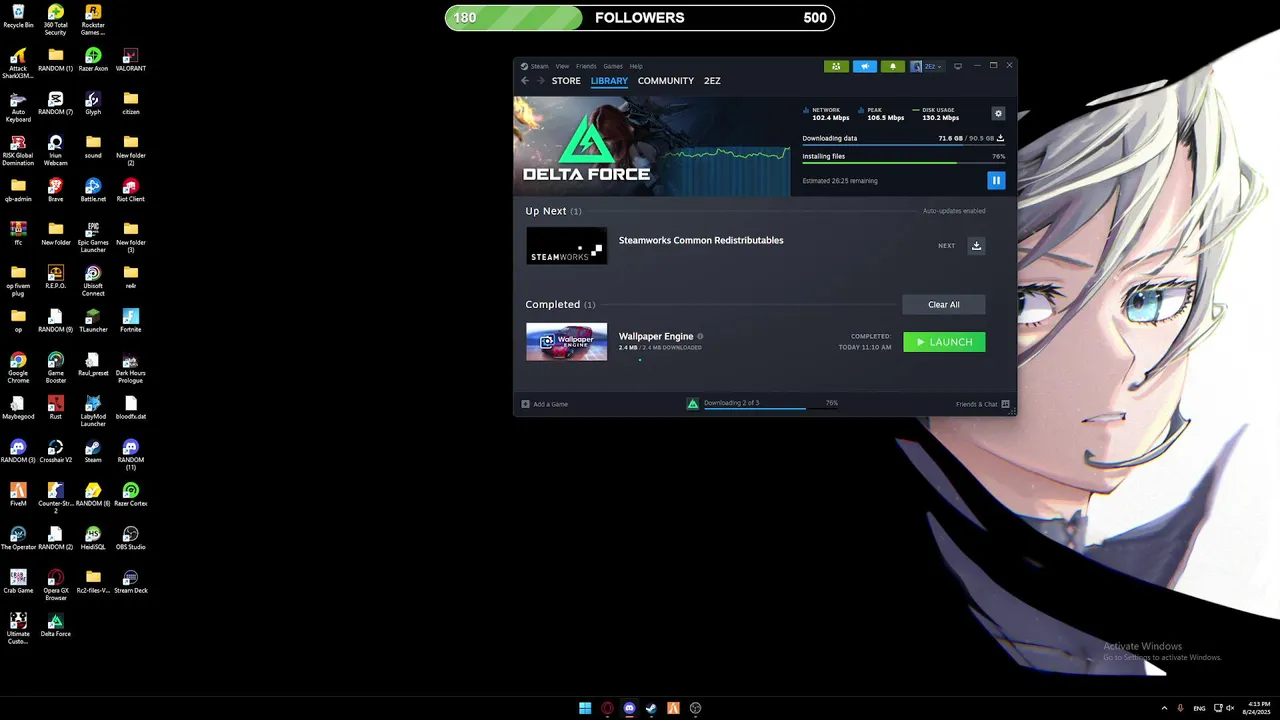Go back with Steam's left arrow
This screenshot has height=720, width=1280.
(525, 81)
